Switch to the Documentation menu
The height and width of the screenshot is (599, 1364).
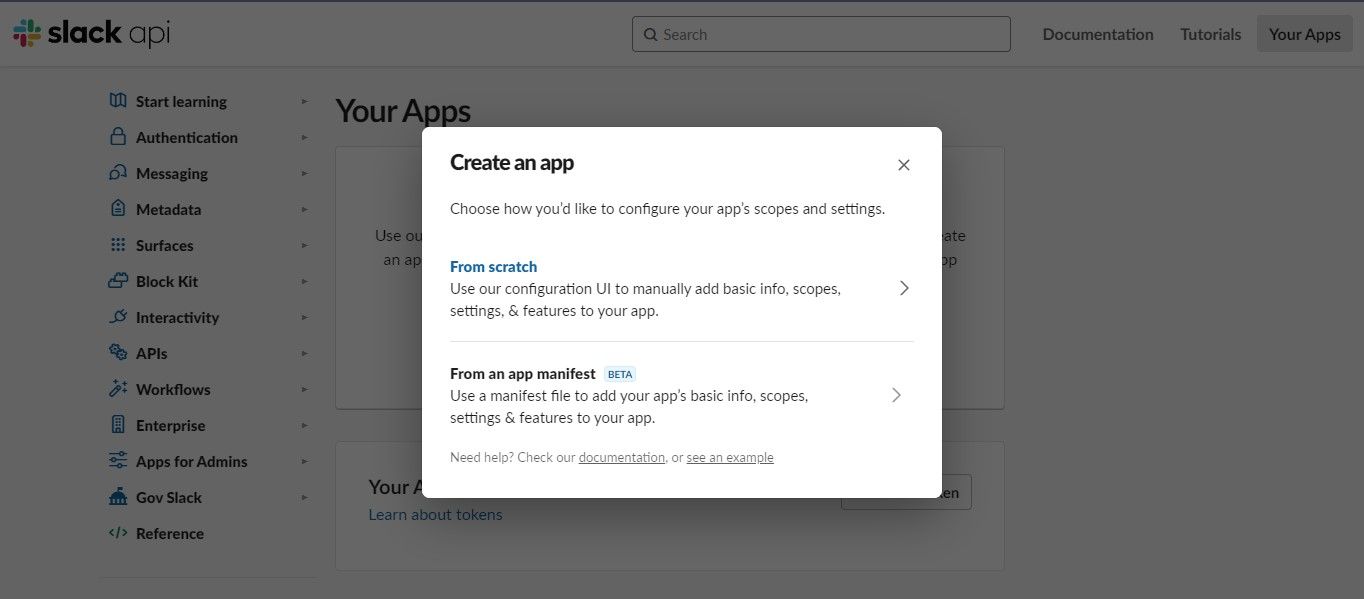point(1097,33)
